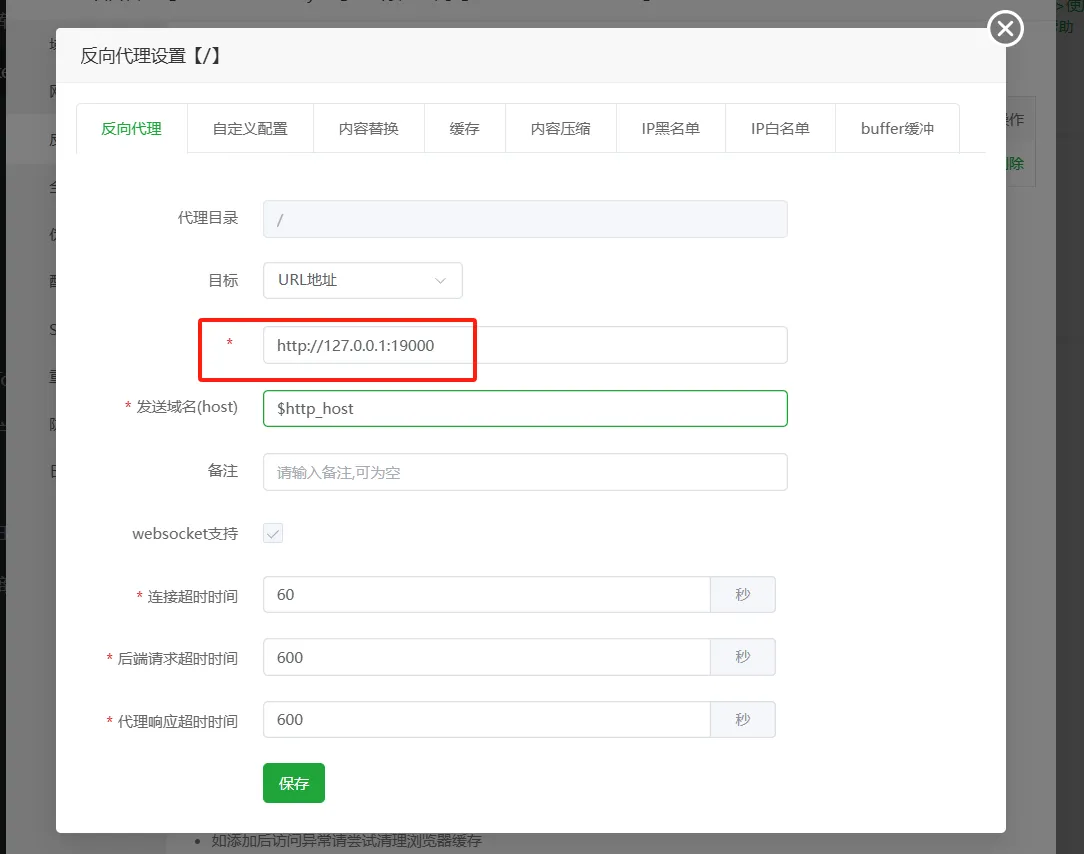
Task: Click the 发送域名 $http_host field
Action: click(x=525, y=409)
